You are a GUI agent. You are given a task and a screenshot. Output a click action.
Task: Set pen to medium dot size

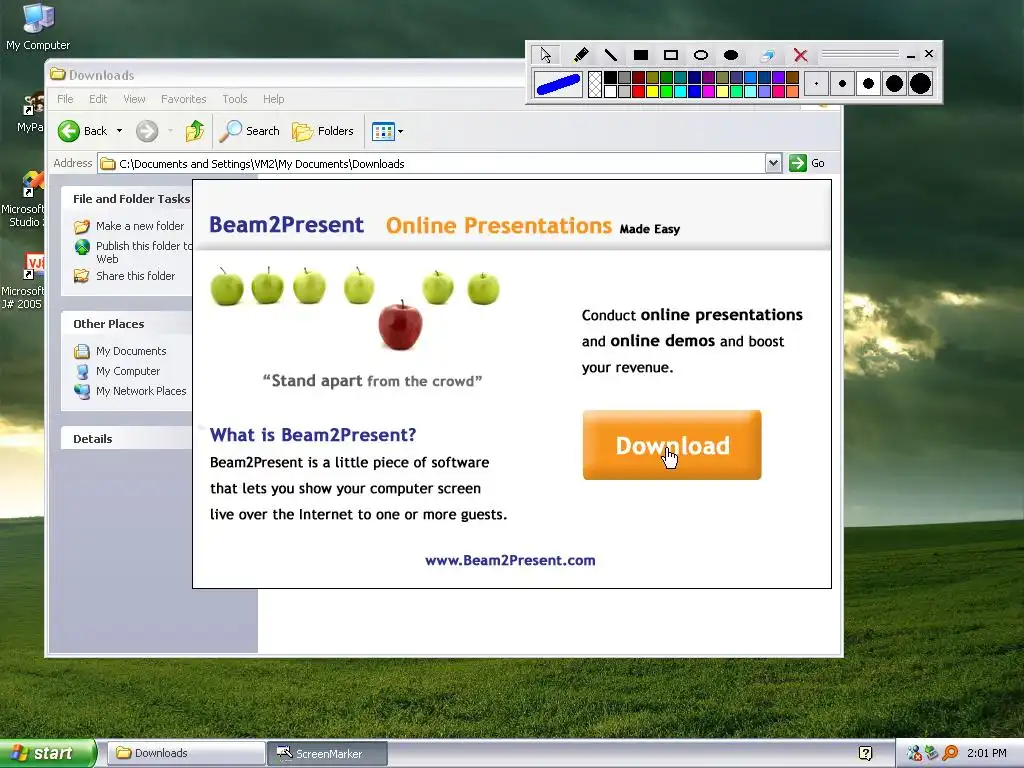point(869,84)
